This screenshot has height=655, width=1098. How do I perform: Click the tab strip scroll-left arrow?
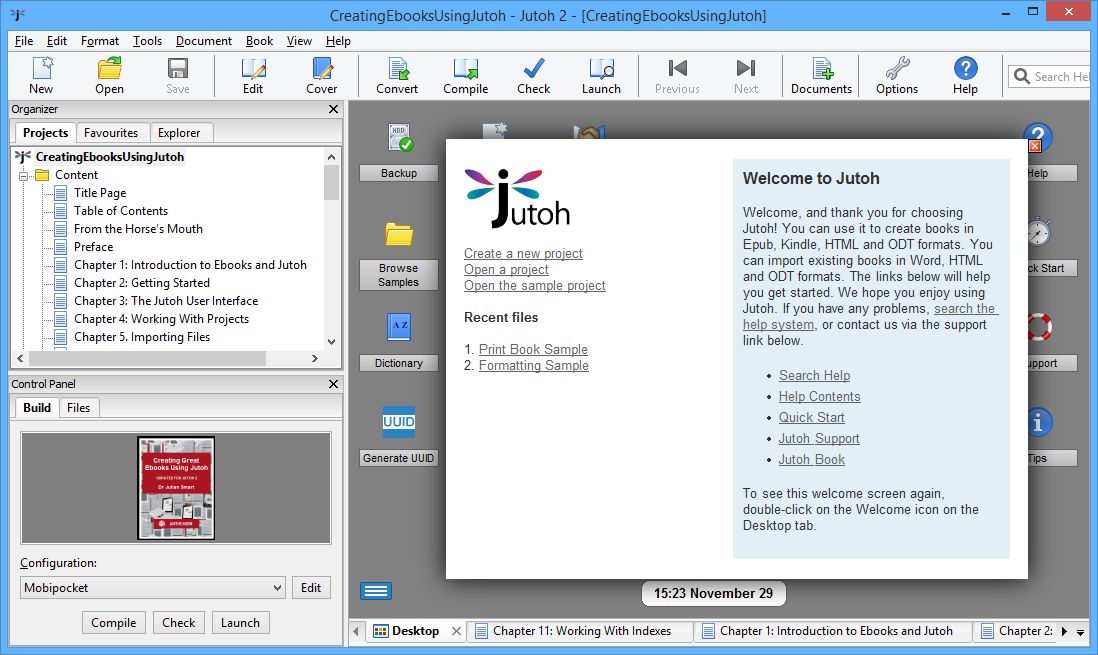point(356,631)
